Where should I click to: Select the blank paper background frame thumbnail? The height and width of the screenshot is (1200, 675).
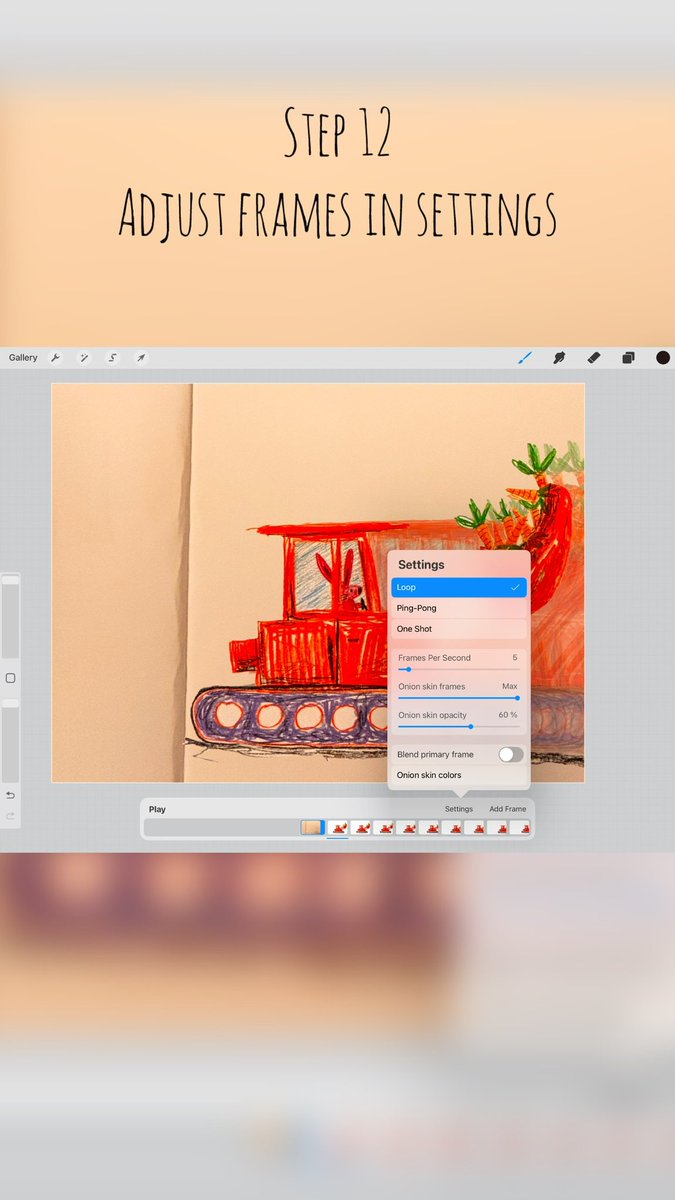pyautogui.click(x=312, y=828)
